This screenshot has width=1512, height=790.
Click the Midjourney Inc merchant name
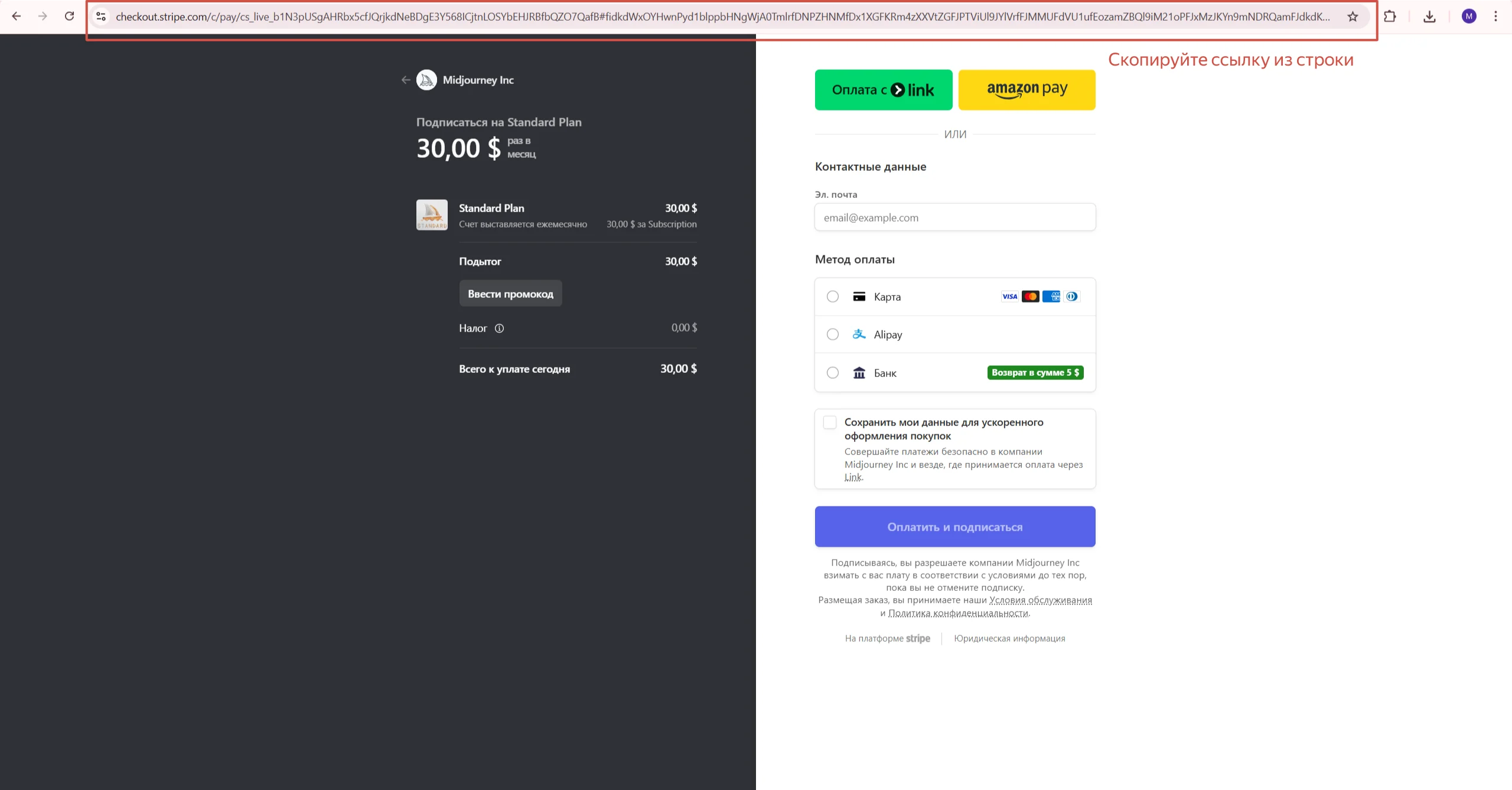pos(478,80)
